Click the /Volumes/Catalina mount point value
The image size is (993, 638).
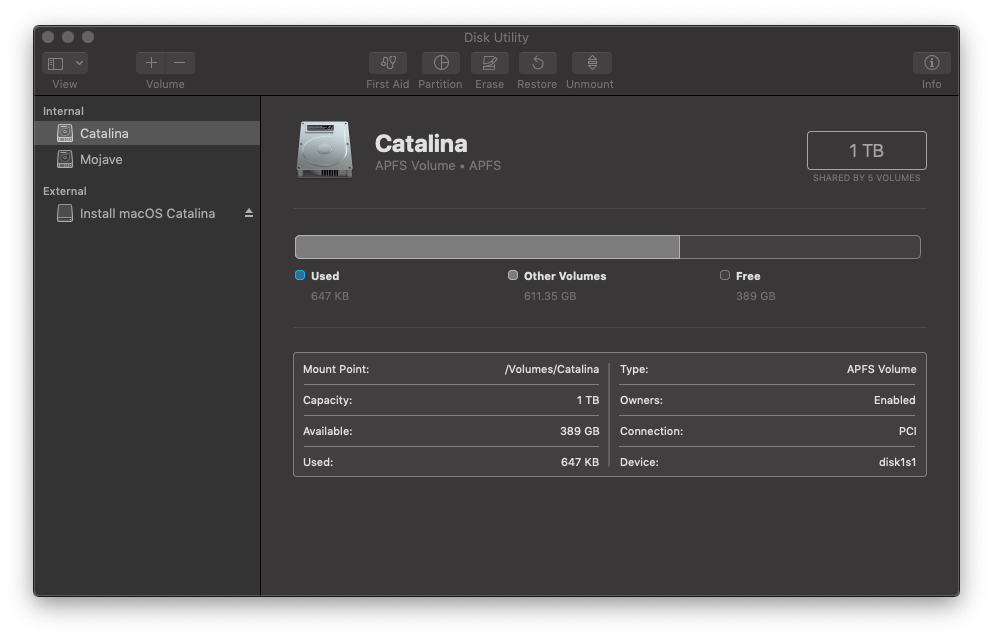[552, 369]
